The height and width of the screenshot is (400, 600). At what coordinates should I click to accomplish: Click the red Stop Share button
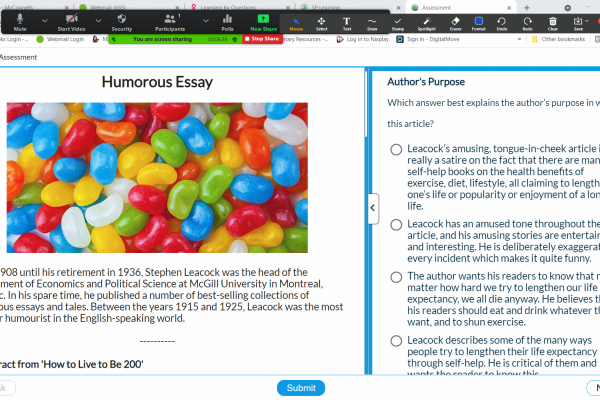[264, 39]
